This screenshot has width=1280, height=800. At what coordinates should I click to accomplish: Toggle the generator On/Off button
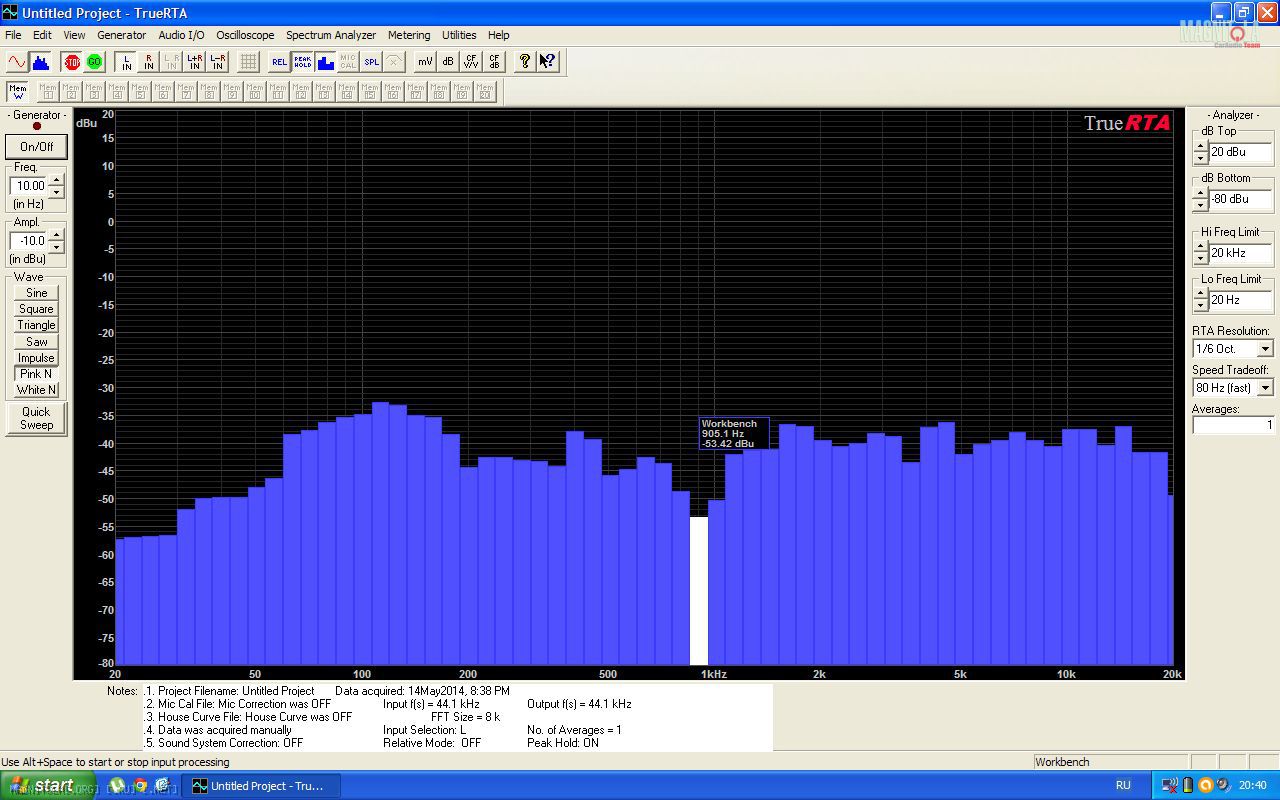point(37,146)
